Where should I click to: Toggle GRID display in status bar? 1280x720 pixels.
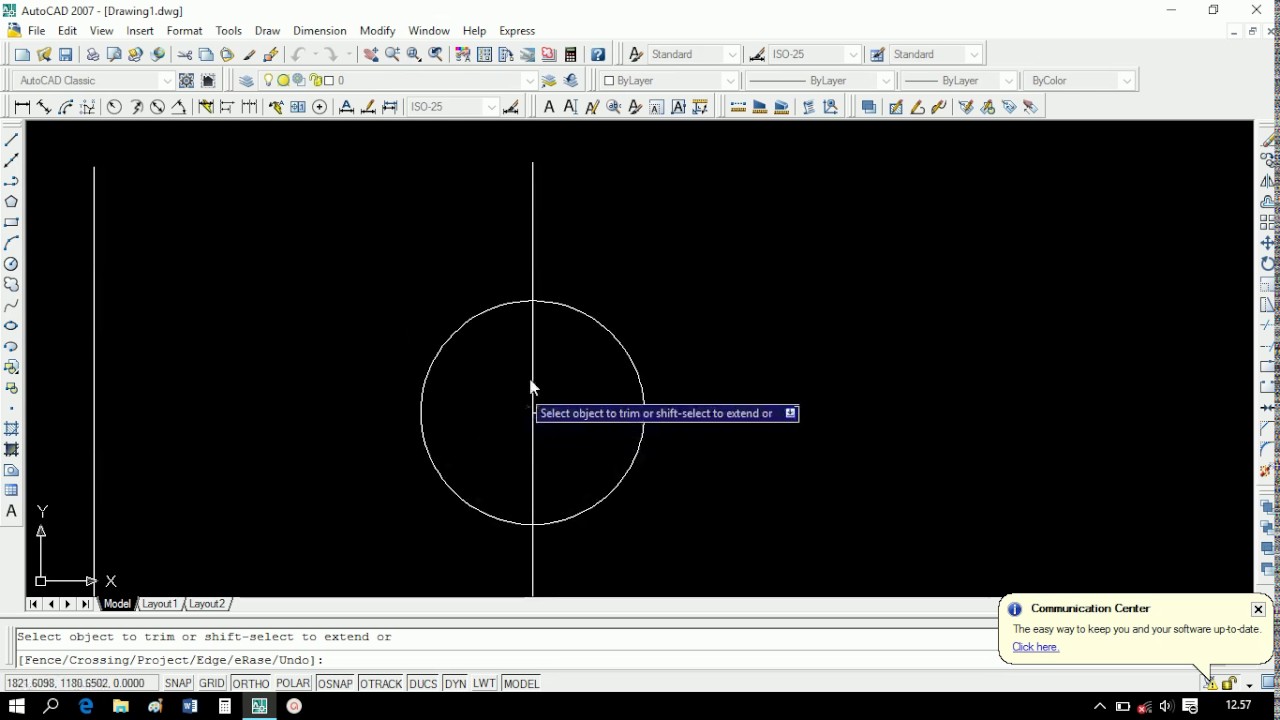(x=212, y=683)
